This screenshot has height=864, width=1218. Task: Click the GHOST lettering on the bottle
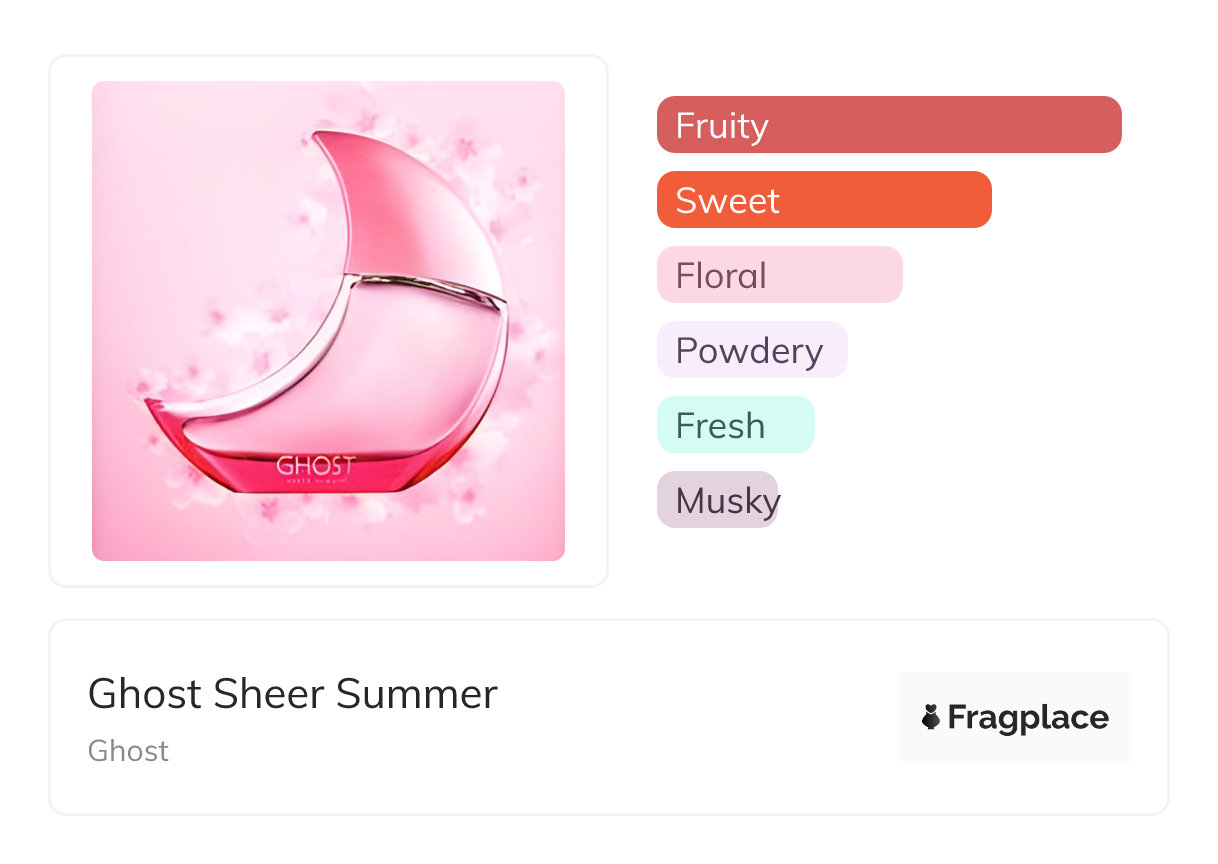pos(315,466)
